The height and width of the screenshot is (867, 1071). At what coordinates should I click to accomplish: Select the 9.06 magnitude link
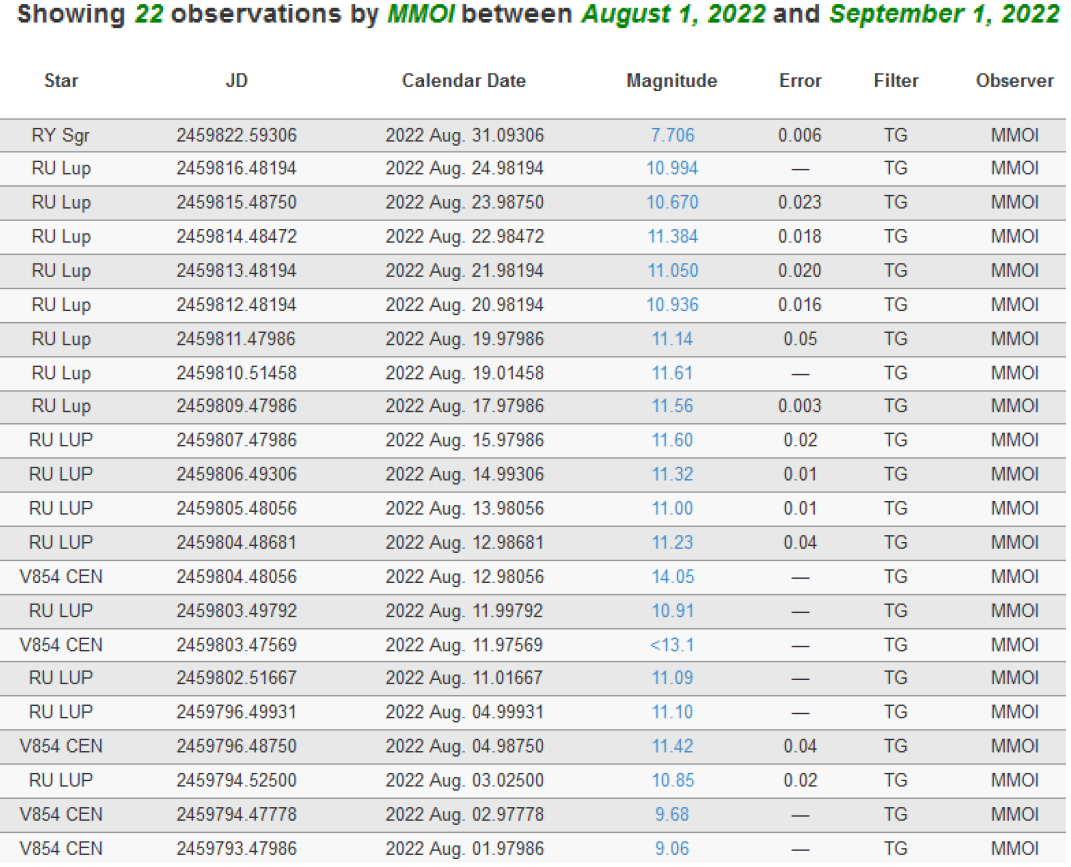point(672,849)
